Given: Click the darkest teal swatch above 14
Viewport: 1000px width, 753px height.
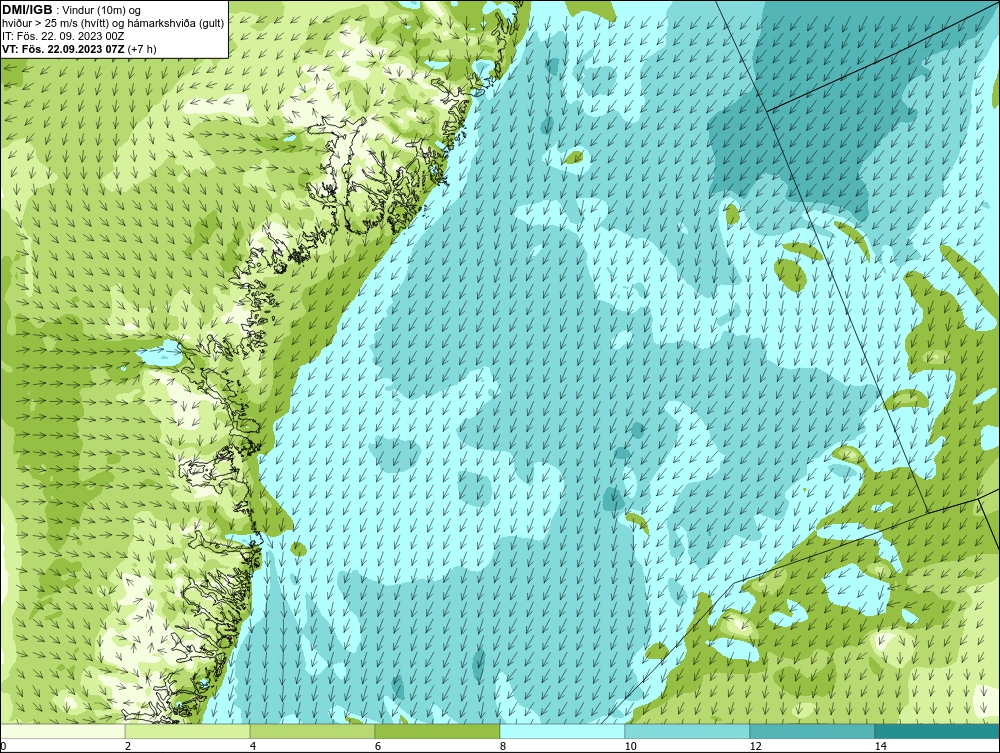Looking at the screenshot, I should click(938, 731).
